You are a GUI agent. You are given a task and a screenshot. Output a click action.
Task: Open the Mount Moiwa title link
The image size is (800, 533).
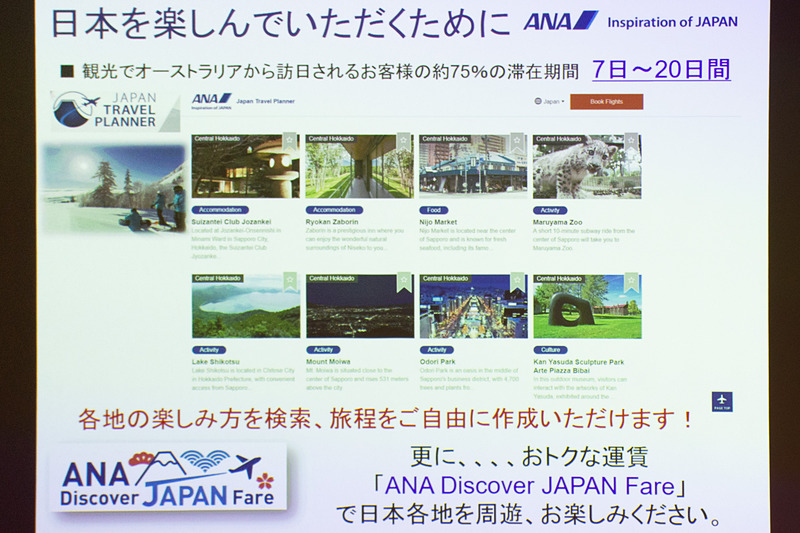[x=328, y=362]
